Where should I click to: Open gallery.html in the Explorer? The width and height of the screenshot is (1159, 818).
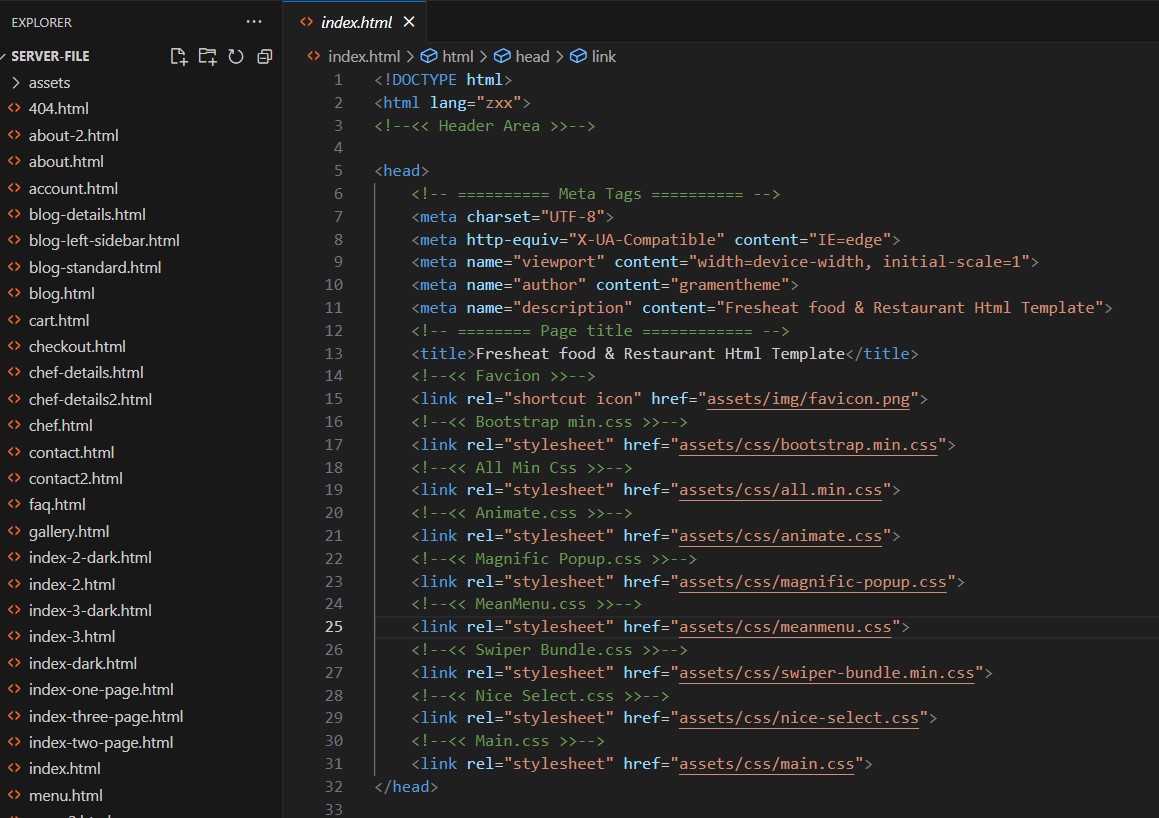tap(69, 532)
